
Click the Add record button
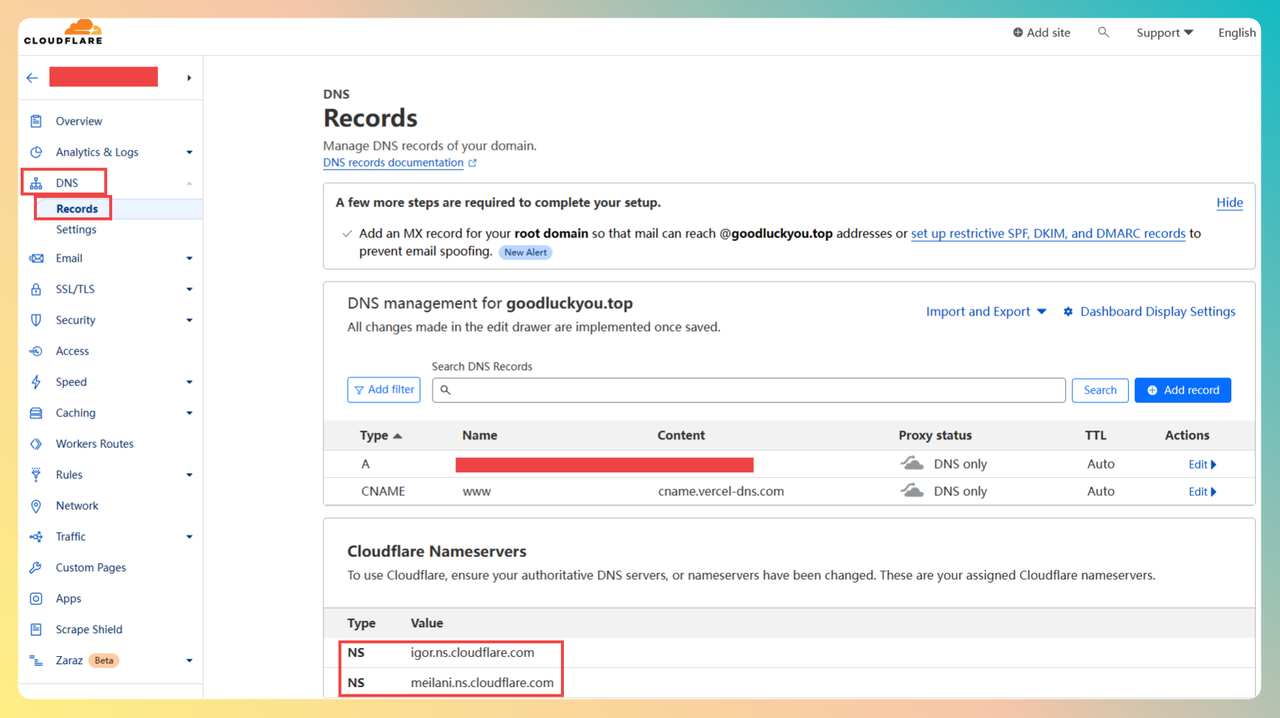click(x=1182, y=390)
